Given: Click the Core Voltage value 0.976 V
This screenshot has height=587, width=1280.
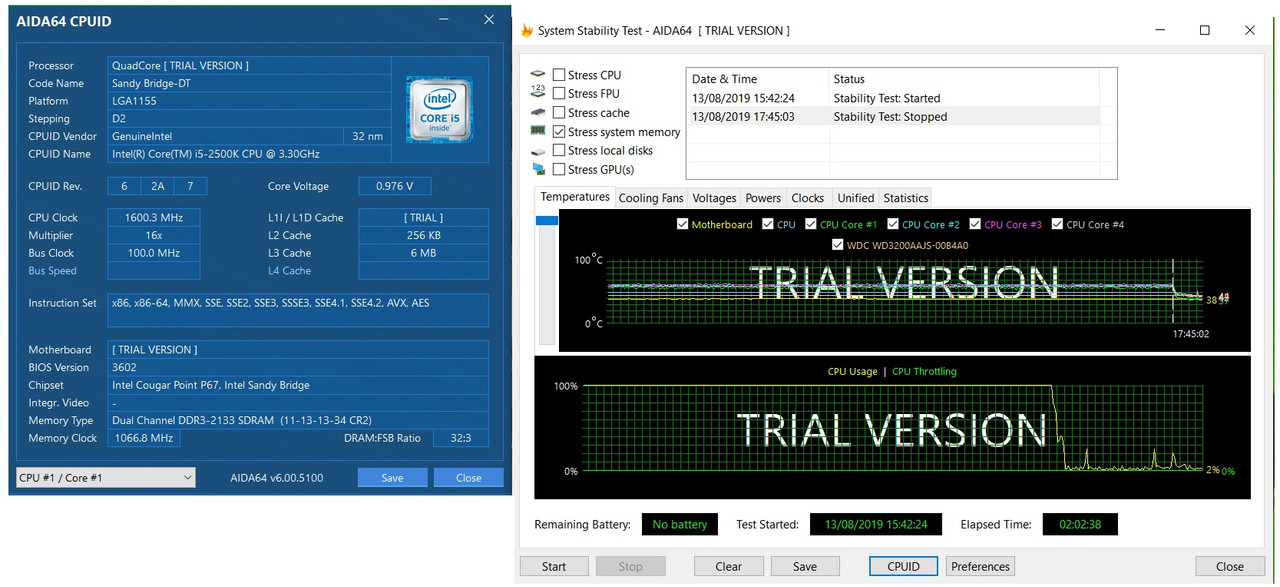Looking at the screenshot, I should [396, 186].
